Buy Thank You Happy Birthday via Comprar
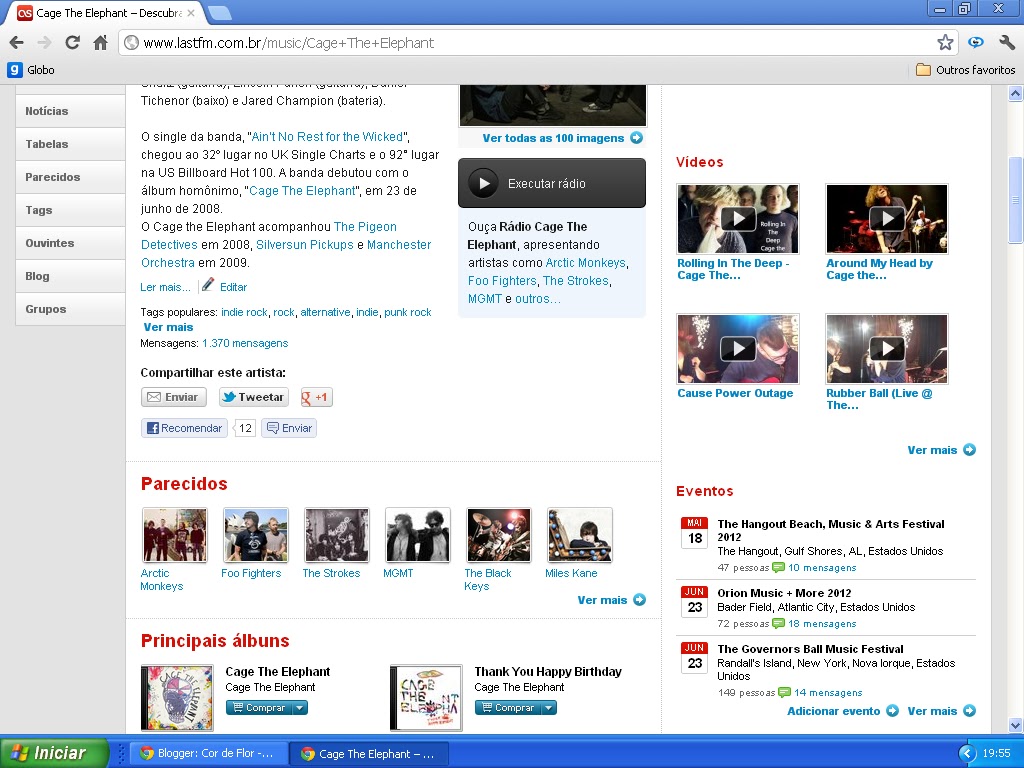The width and height of the screenshot is (1024, 768). pyautogui.click(x=508, y=707)
